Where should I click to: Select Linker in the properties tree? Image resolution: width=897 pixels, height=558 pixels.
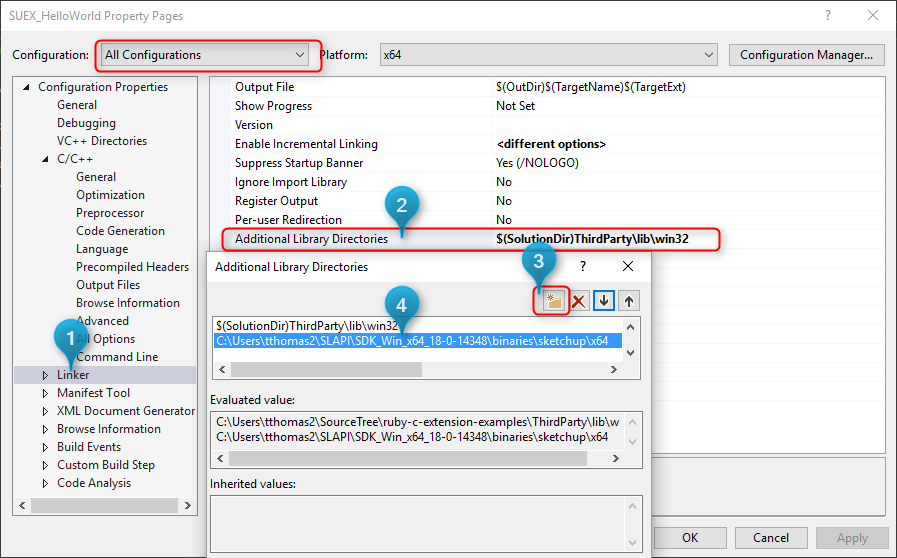[73, 375]
